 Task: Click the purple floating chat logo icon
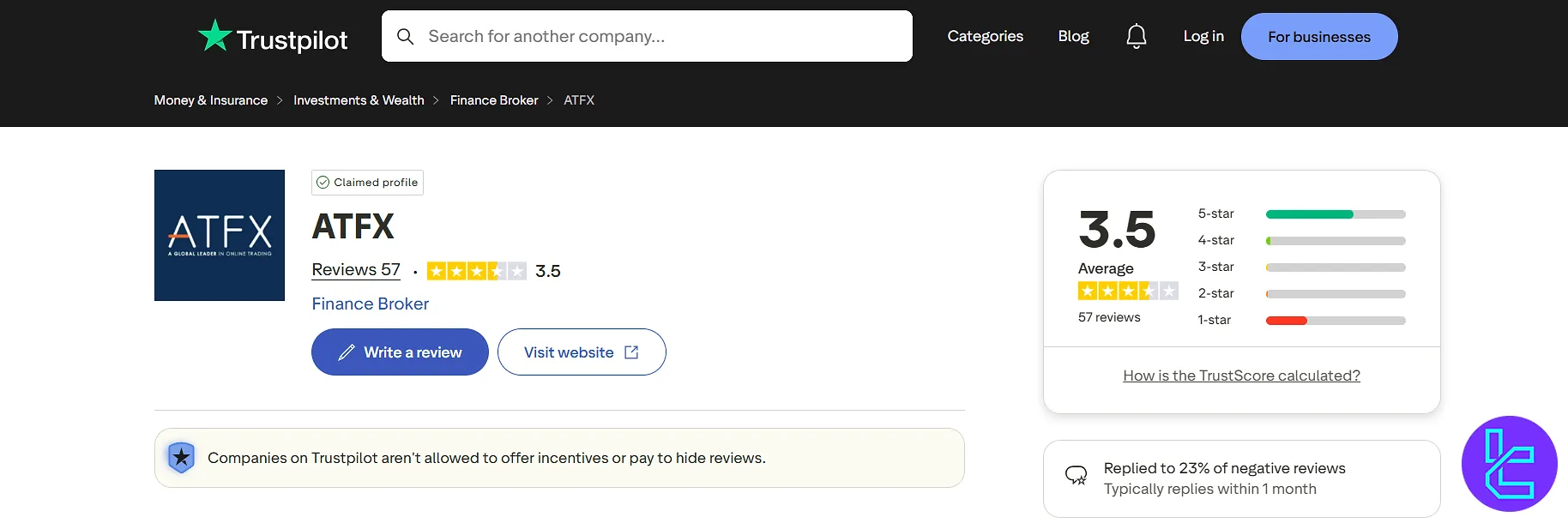[1510, 464]
